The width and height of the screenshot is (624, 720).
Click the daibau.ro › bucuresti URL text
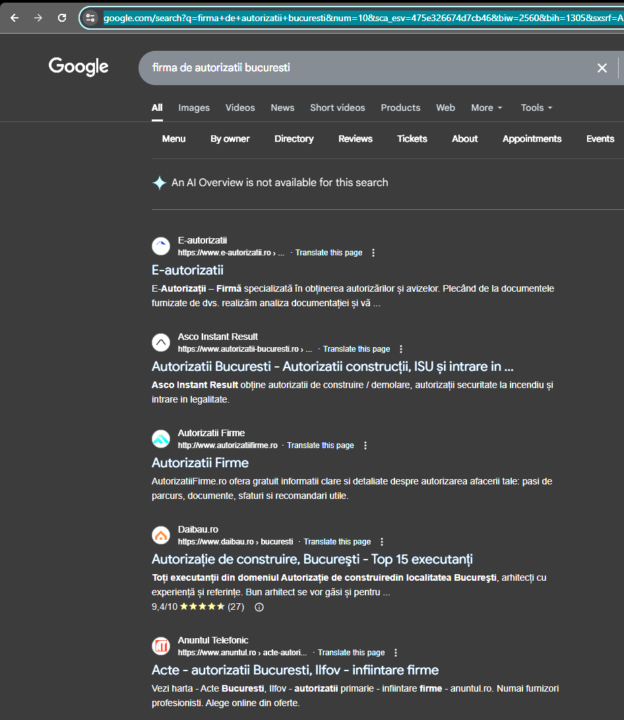236,542
